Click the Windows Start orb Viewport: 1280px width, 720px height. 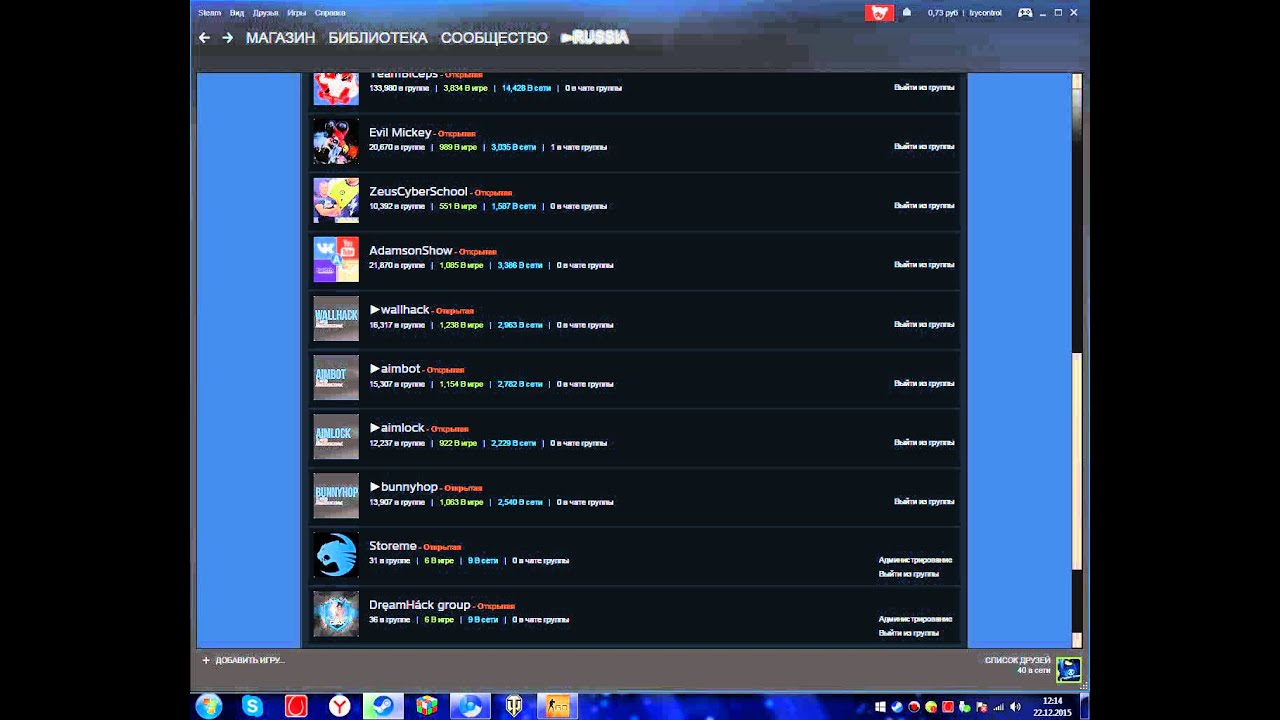[209, 706]
